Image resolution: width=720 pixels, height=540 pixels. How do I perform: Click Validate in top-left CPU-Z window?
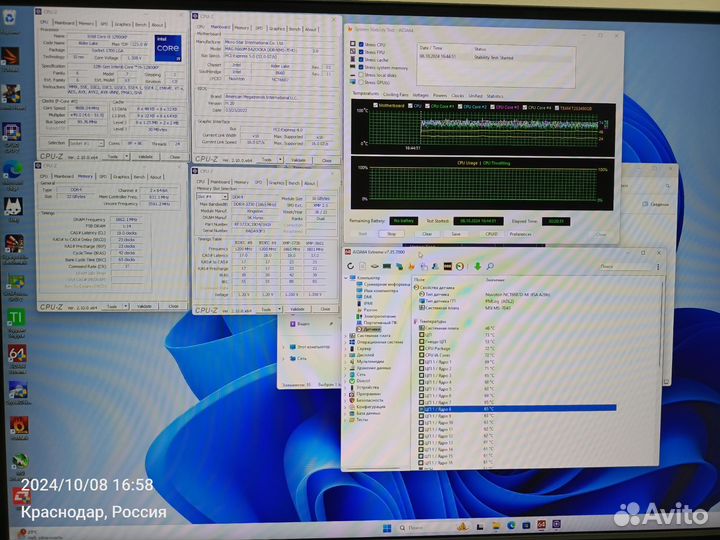click(x=146, y=157)
